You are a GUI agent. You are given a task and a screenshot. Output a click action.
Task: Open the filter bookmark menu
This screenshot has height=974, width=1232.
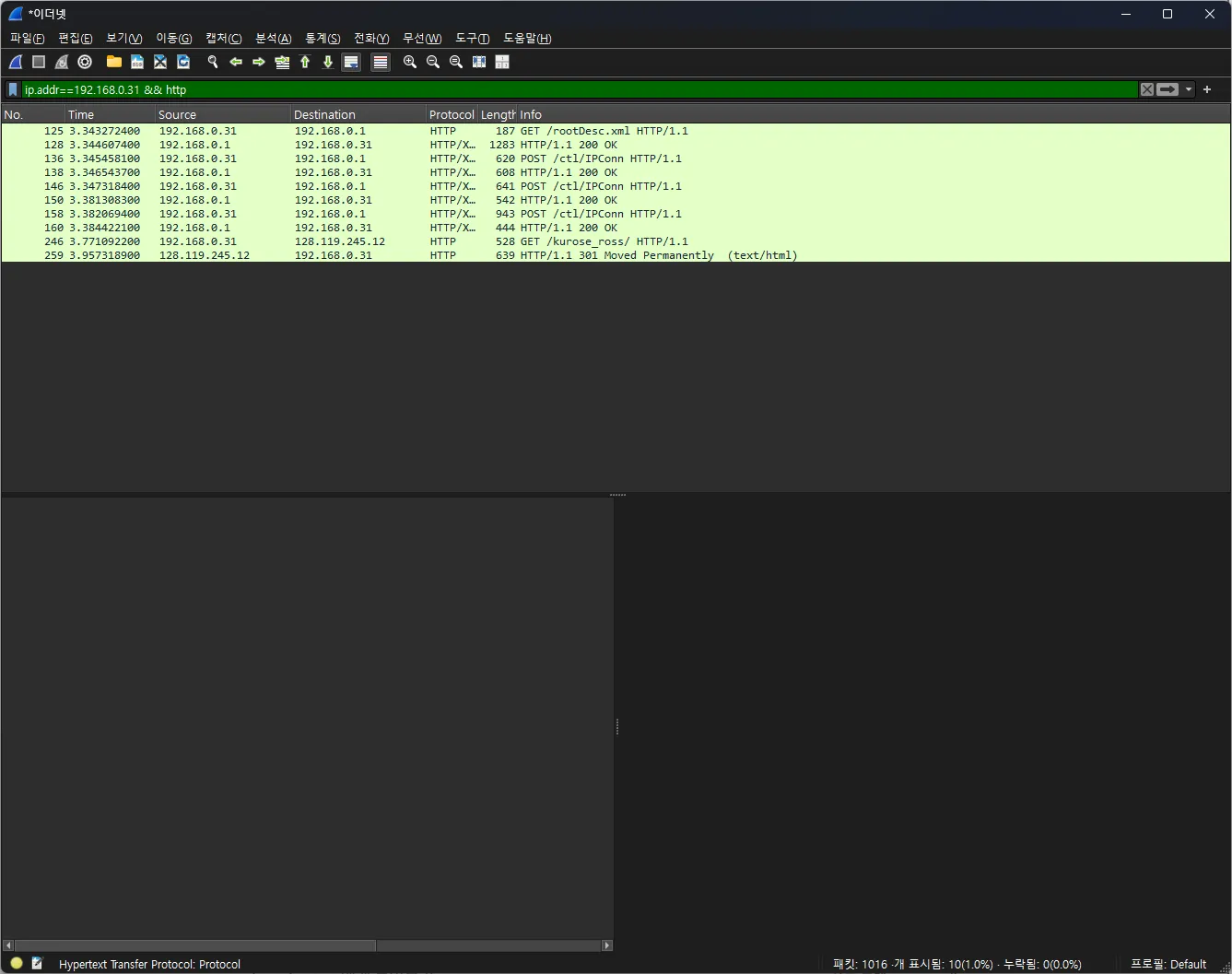[x=13, y=89]
